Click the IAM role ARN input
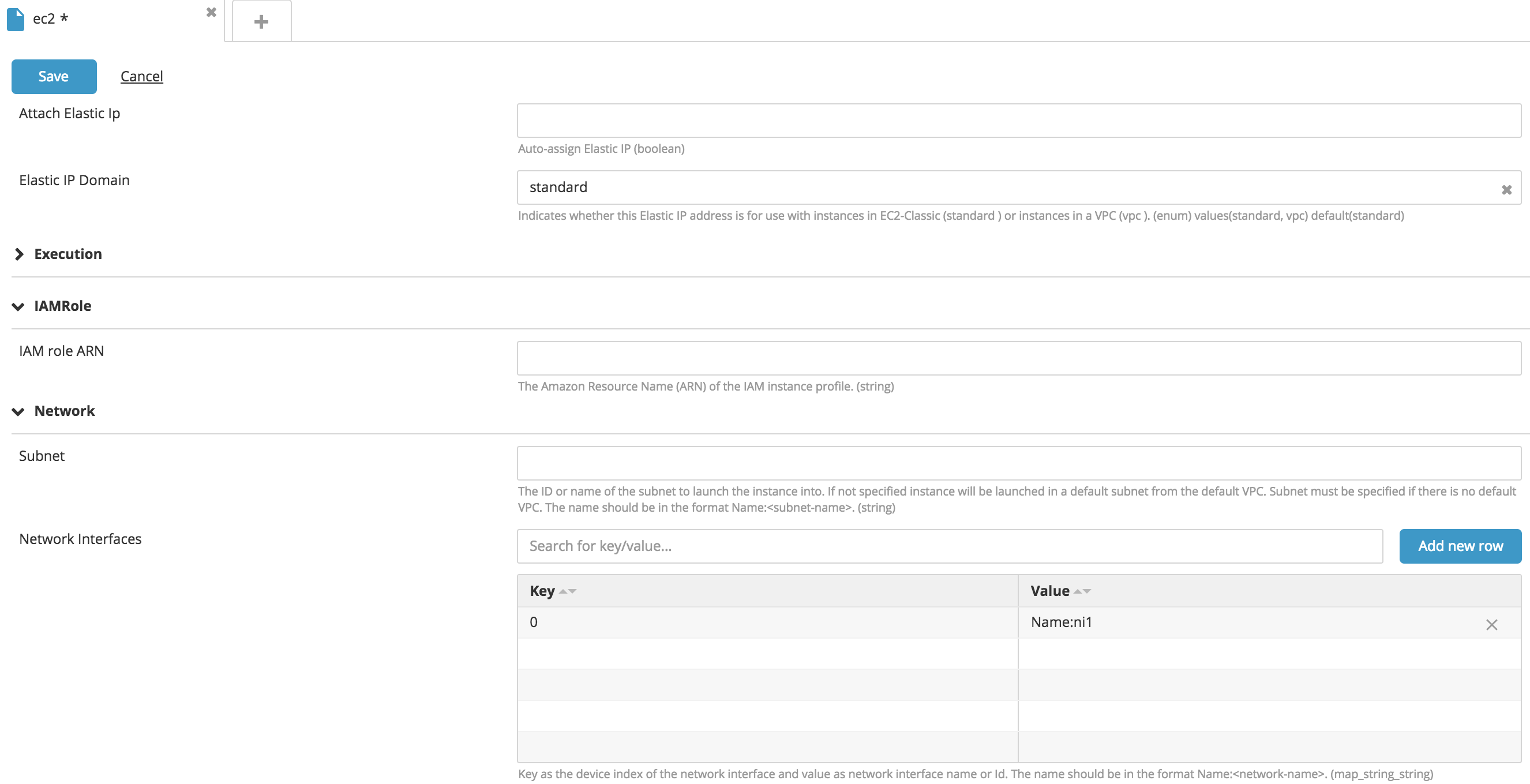This screenshot has height=784, width=1530. (x=1019, y=358)
